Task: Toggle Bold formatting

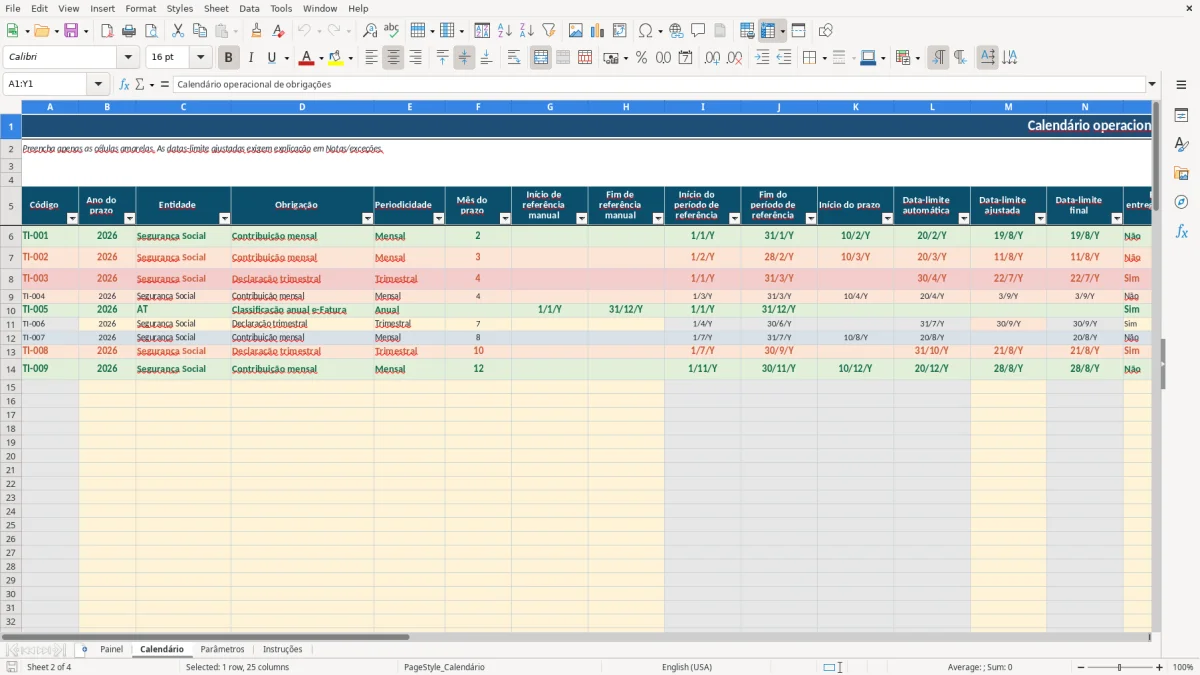Action: pyautogui.click(x=229, y=58)
